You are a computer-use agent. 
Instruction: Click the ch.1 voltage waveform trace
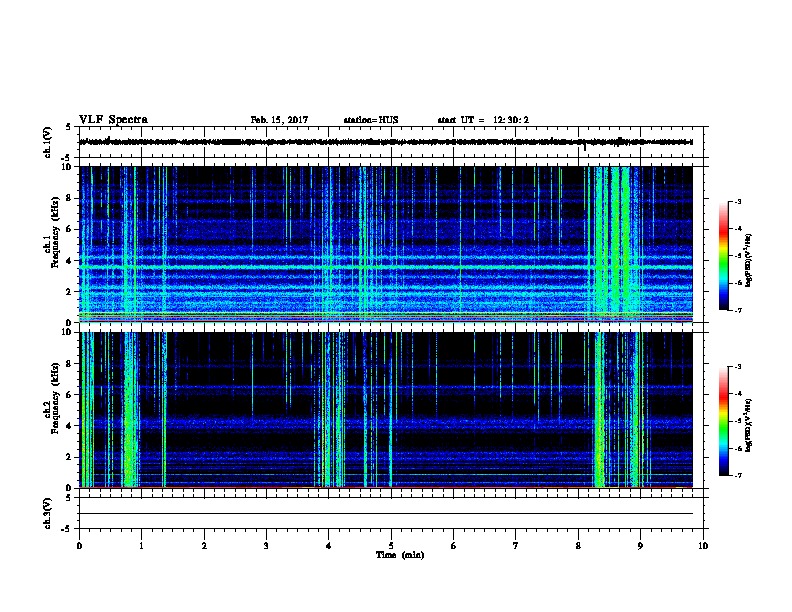386,142
